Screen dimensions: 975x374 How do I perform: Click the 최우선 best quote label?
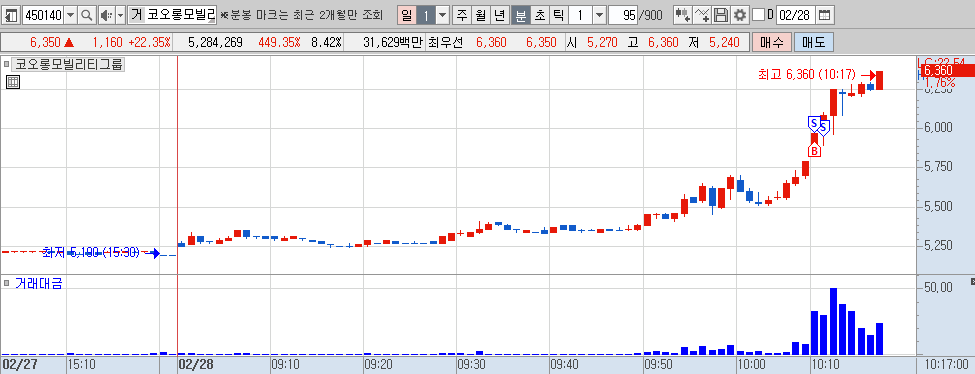coord(446,42)
